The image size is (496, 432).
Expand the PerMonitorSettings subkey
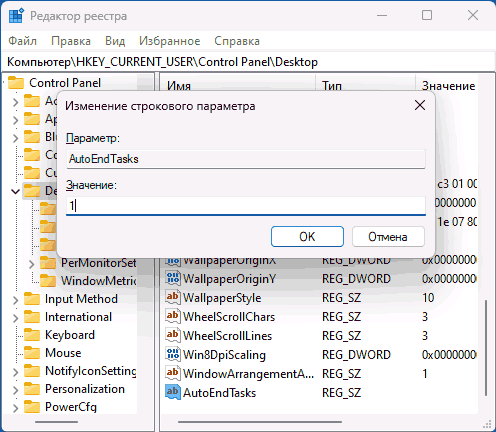[32, 264]
